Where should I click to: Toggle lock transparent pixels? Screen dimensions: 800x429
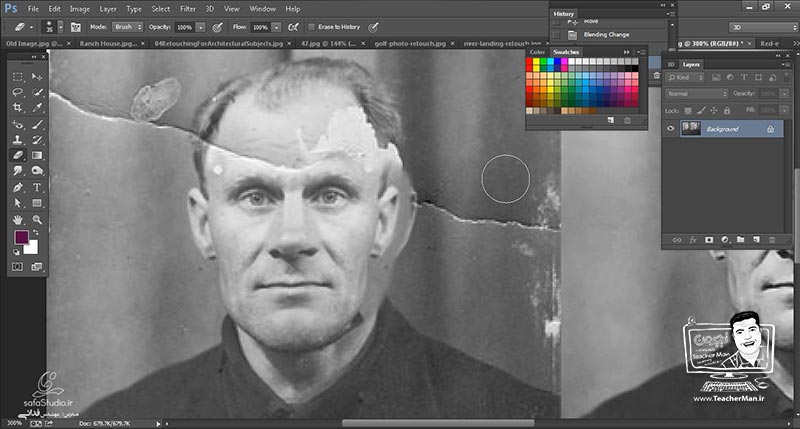click(x=688, y=110)
